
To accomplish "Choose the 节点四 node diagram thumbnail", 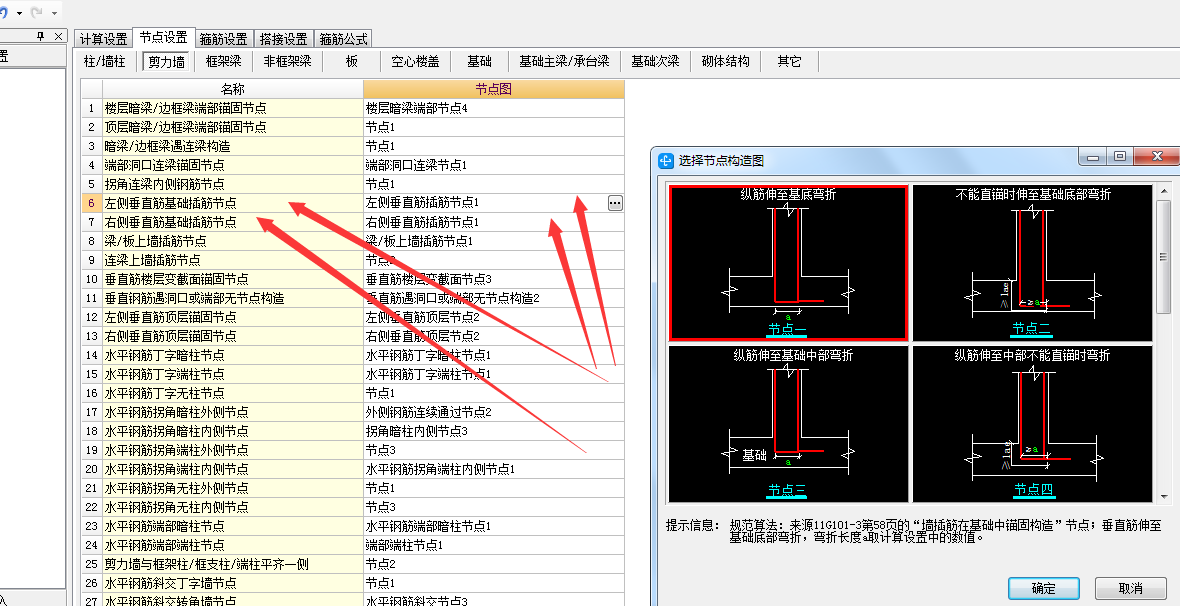I will [x=1032, y=423].
